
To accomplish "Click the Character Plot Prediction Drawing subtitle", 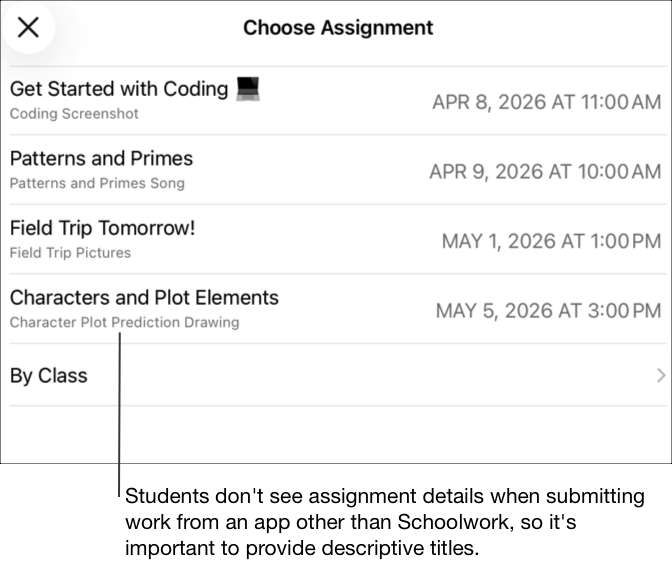I will tap(124, 323).
